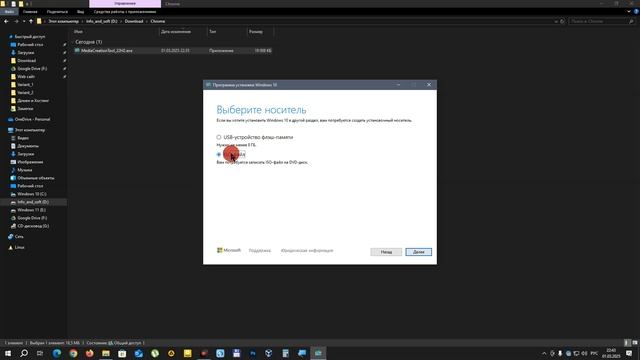Open Документы folder under This PC
The image size is (640, 360).
[28, 146]
